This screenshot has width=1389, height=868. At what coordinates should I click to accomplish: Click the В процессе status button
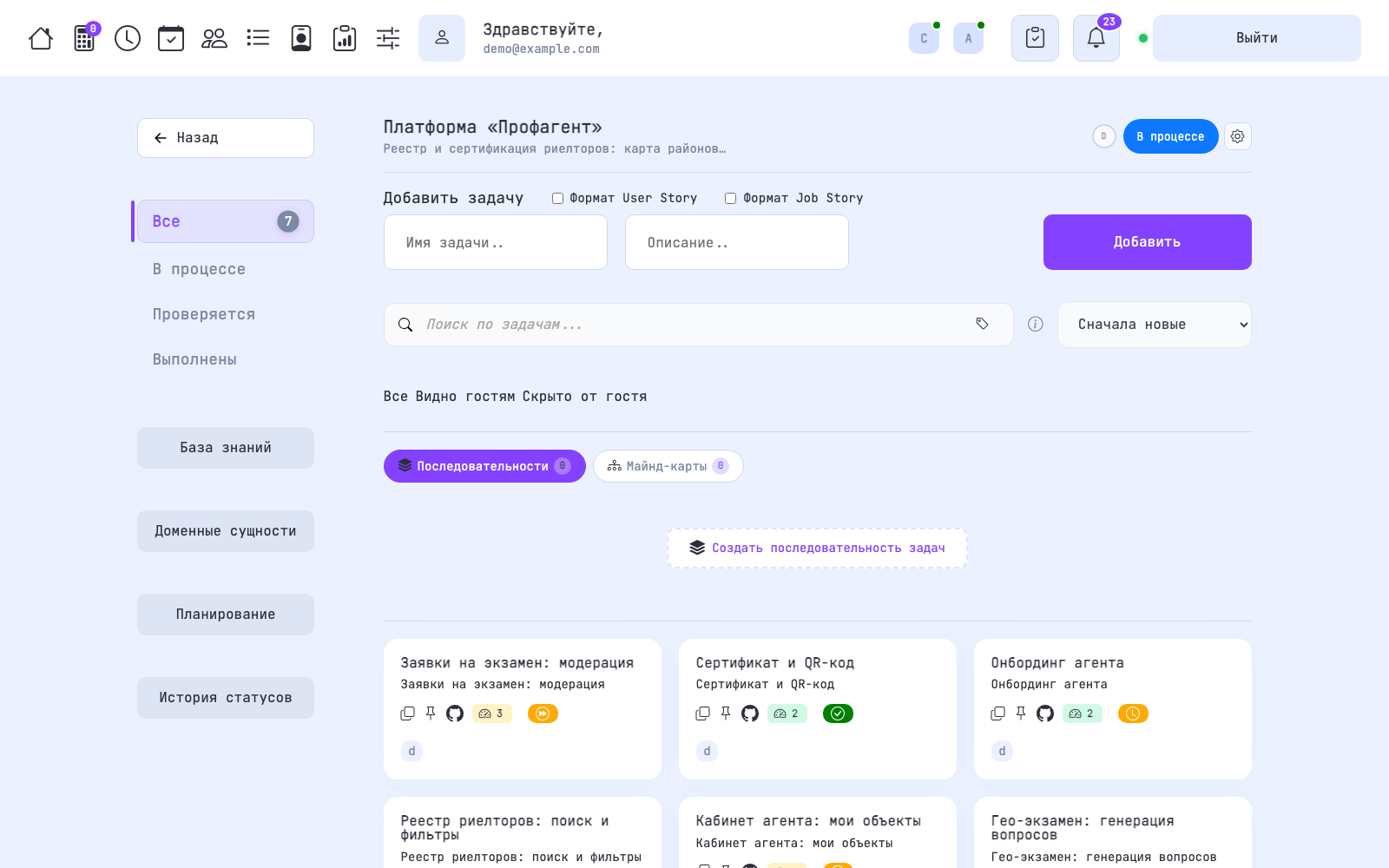tap(1171, 136)
